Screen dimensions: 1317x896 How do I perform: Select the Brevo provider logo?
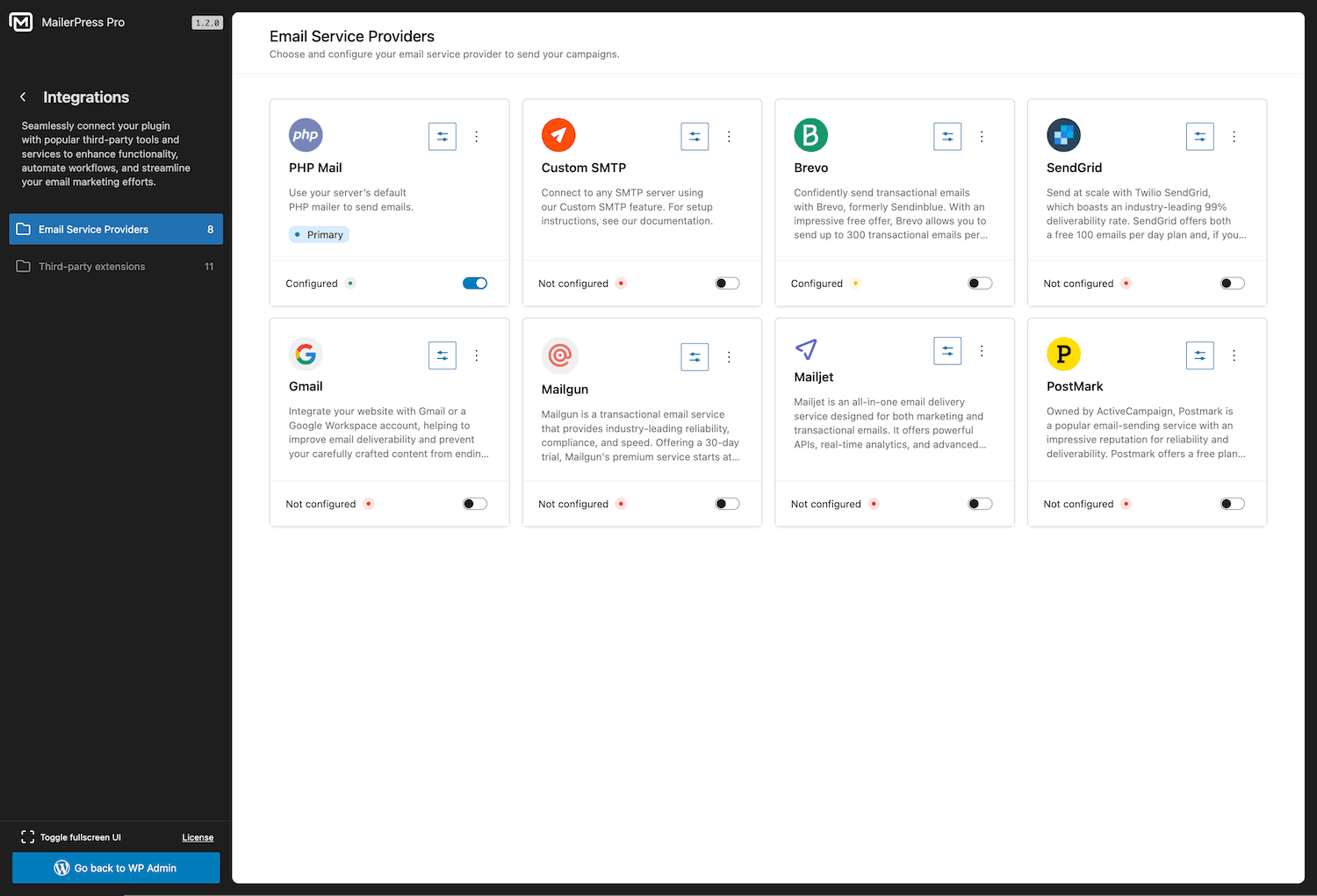[x=810, y=134]
